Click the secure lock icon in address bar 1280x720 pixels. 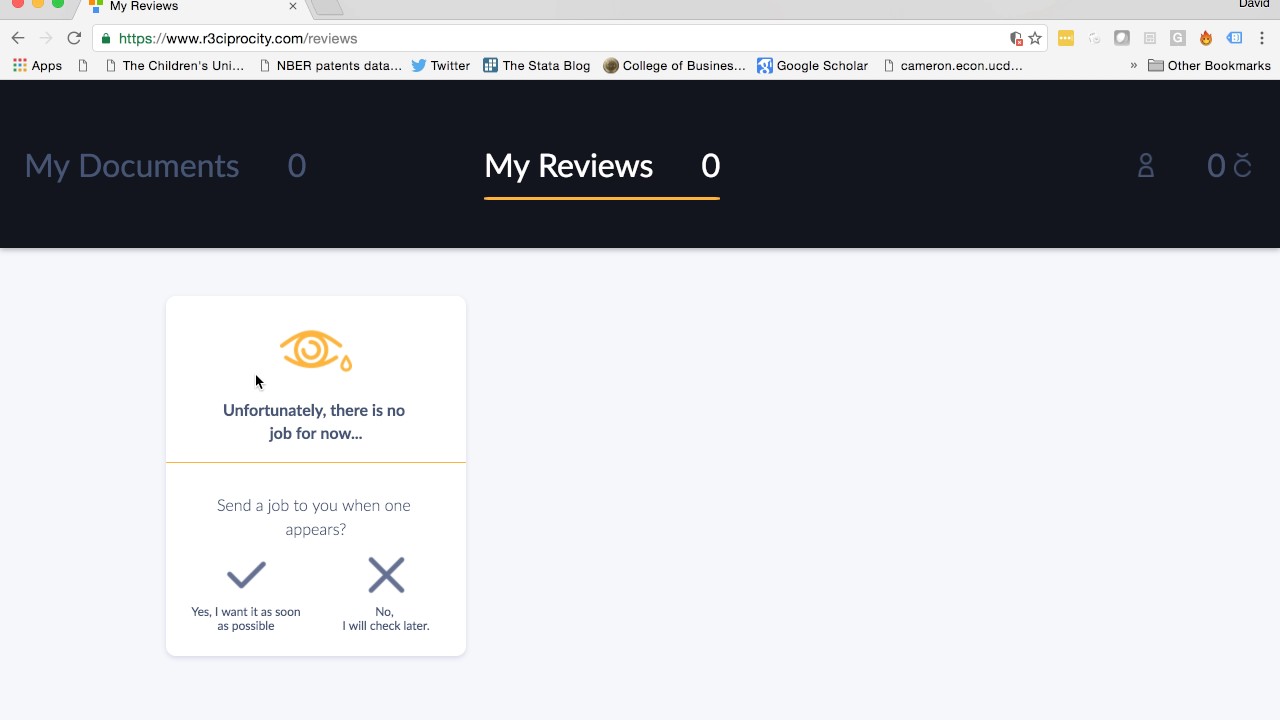click(105, 38)
